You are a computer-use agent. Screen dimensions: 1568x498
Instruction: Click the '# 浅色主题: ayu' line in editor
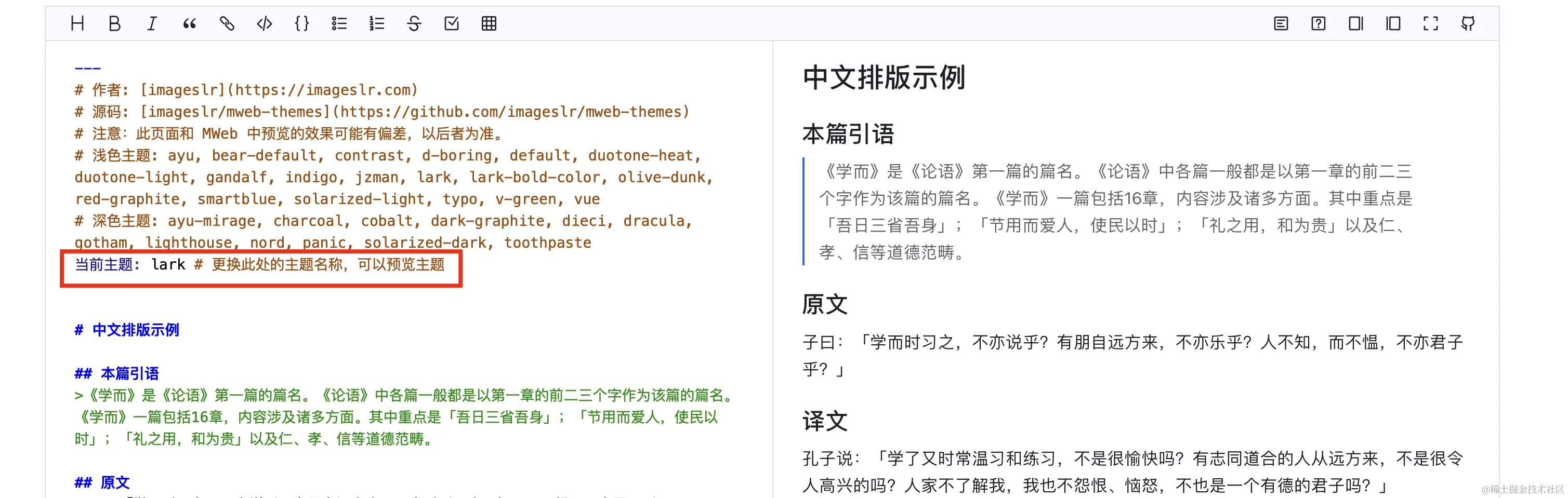[394, 177]
